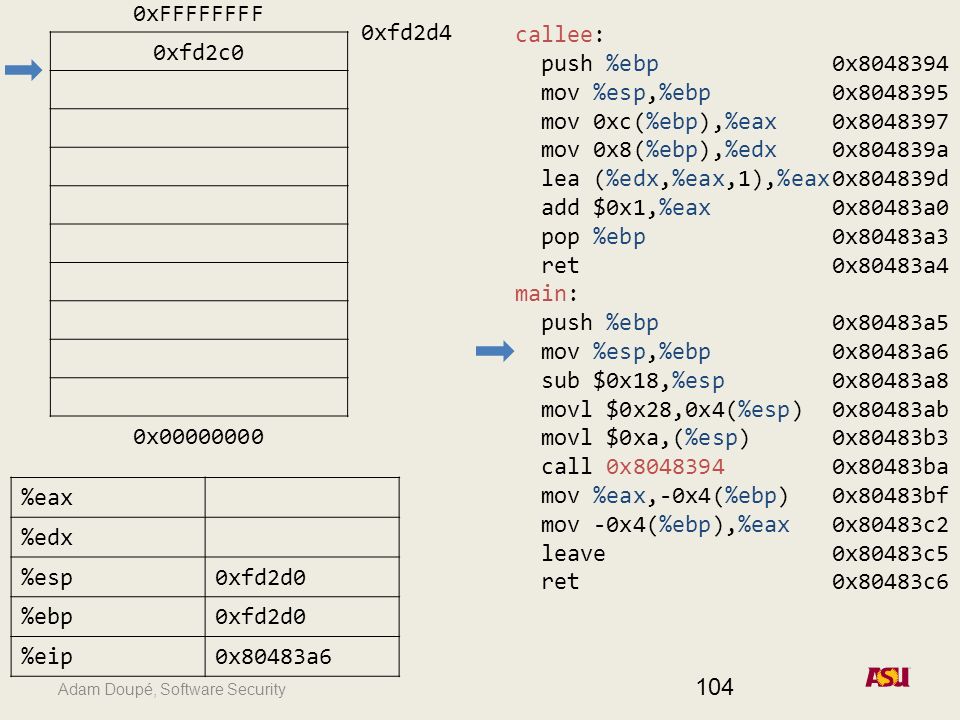This screenshot has width=960, height=720.
Task: Click the 0xfd2d4 address label
Action: (406, 32)
